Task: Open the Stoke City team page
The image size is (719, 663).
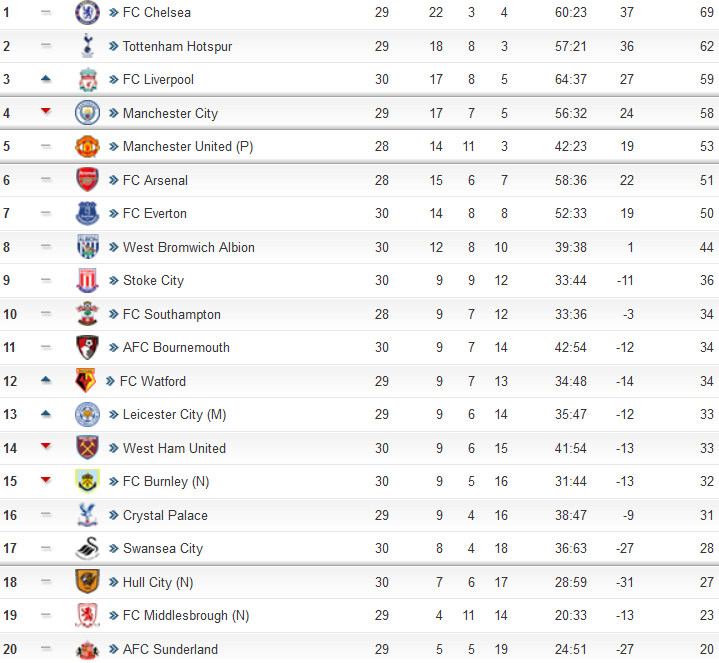Action: tap(154, 281)
